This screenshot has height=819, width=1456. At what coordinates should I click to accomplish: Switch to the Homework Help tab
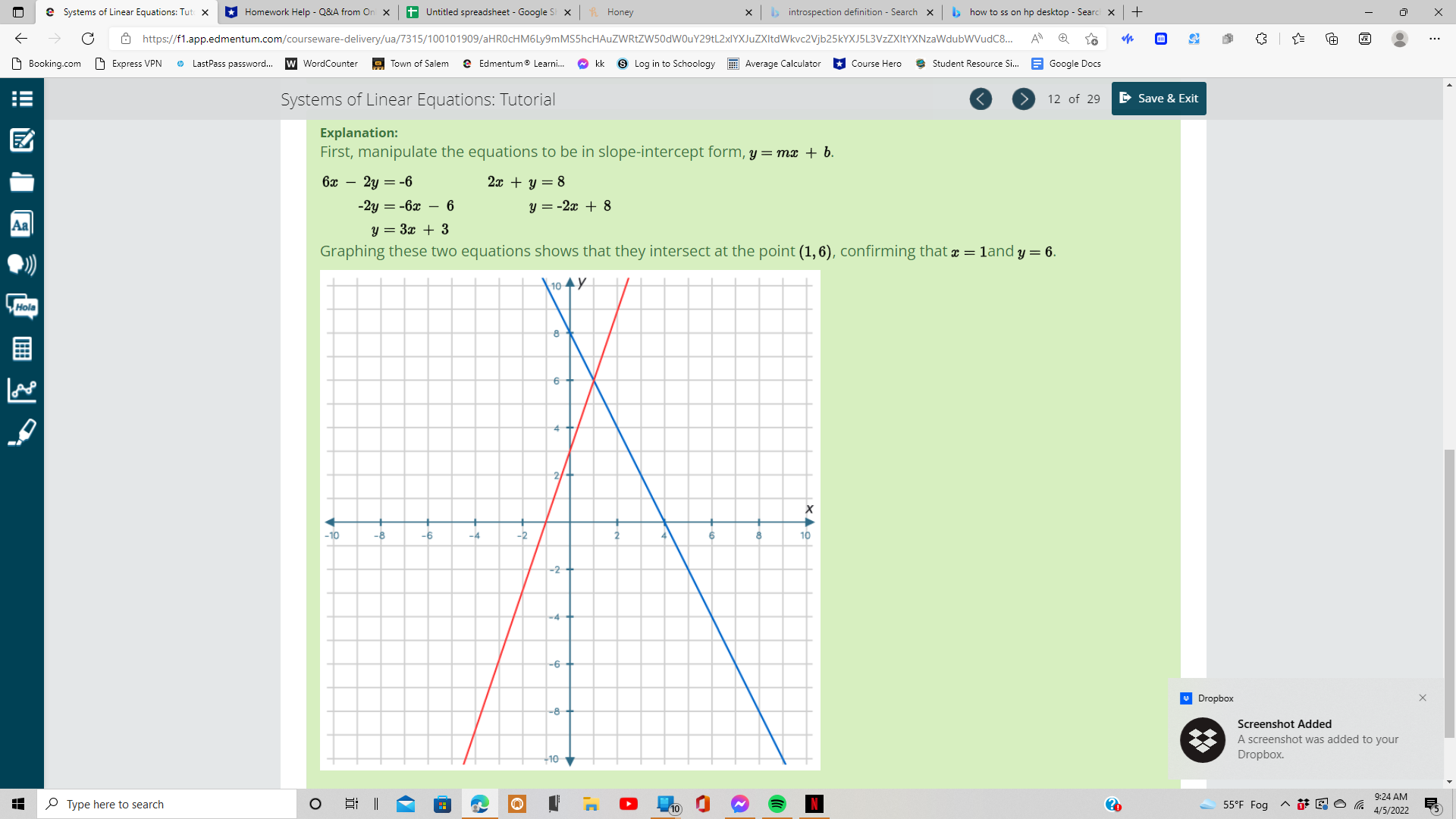309,12
